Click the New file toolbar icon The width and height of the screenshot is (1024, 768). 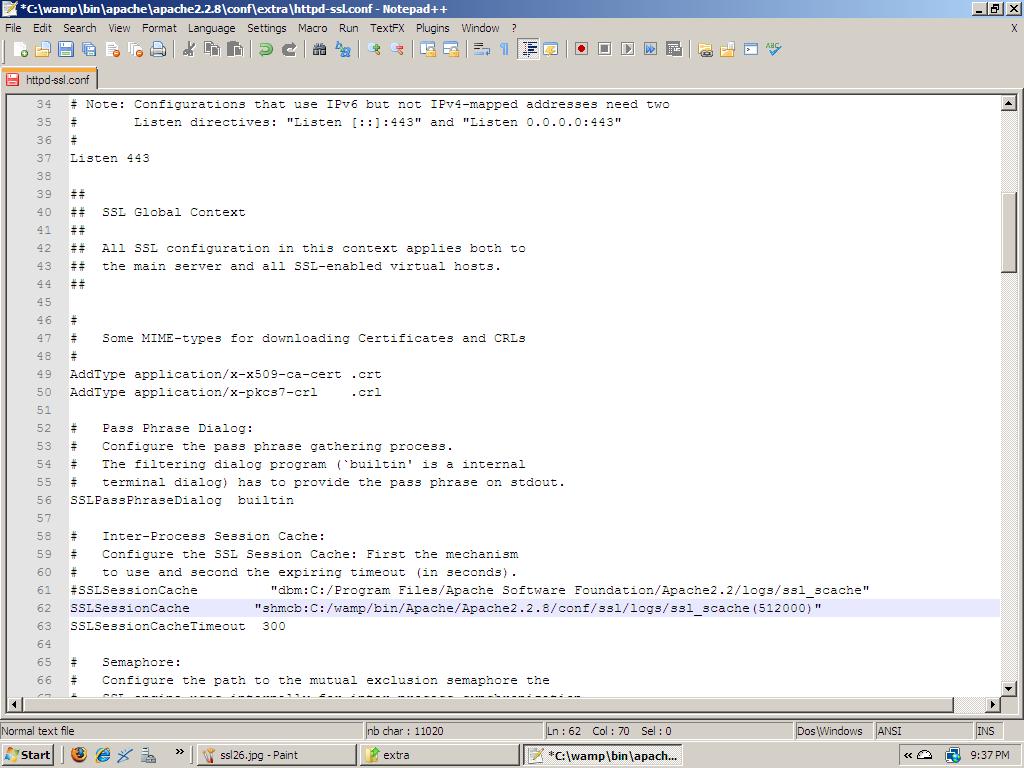(x=20, y=49)
